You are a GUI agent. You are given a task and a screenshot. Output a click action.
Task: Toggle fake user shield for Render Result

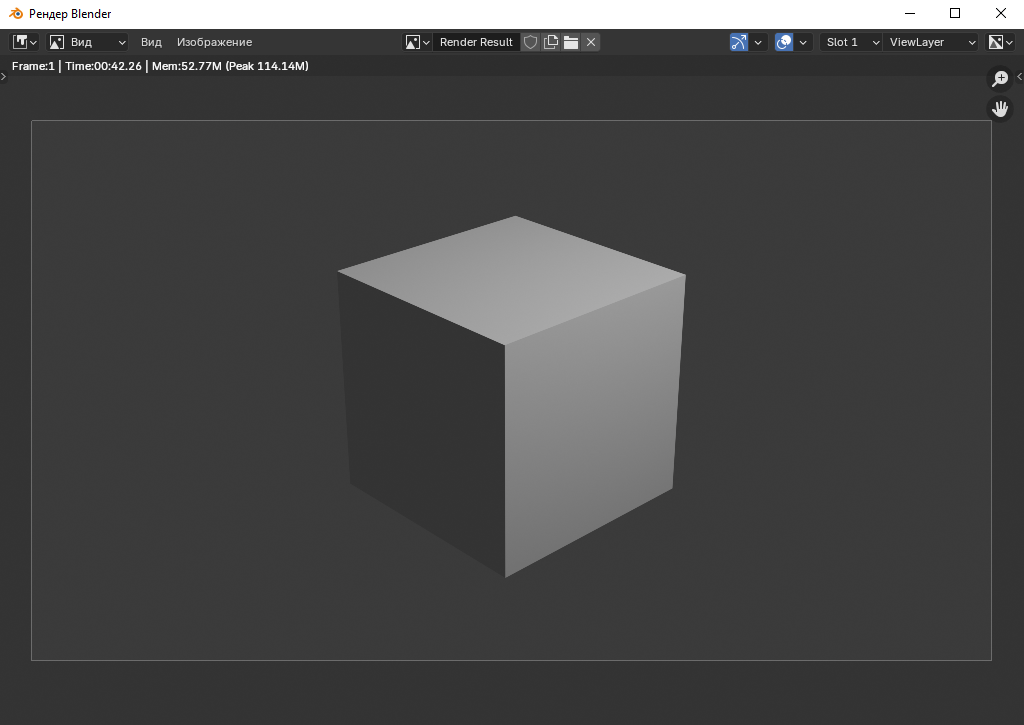[531, 42]
